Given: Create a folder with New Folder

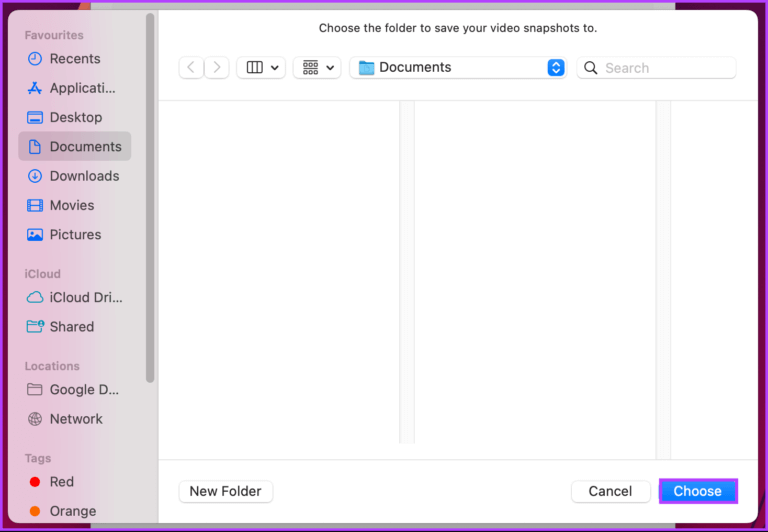Looking at the screenshot, I should pos(225,491).
